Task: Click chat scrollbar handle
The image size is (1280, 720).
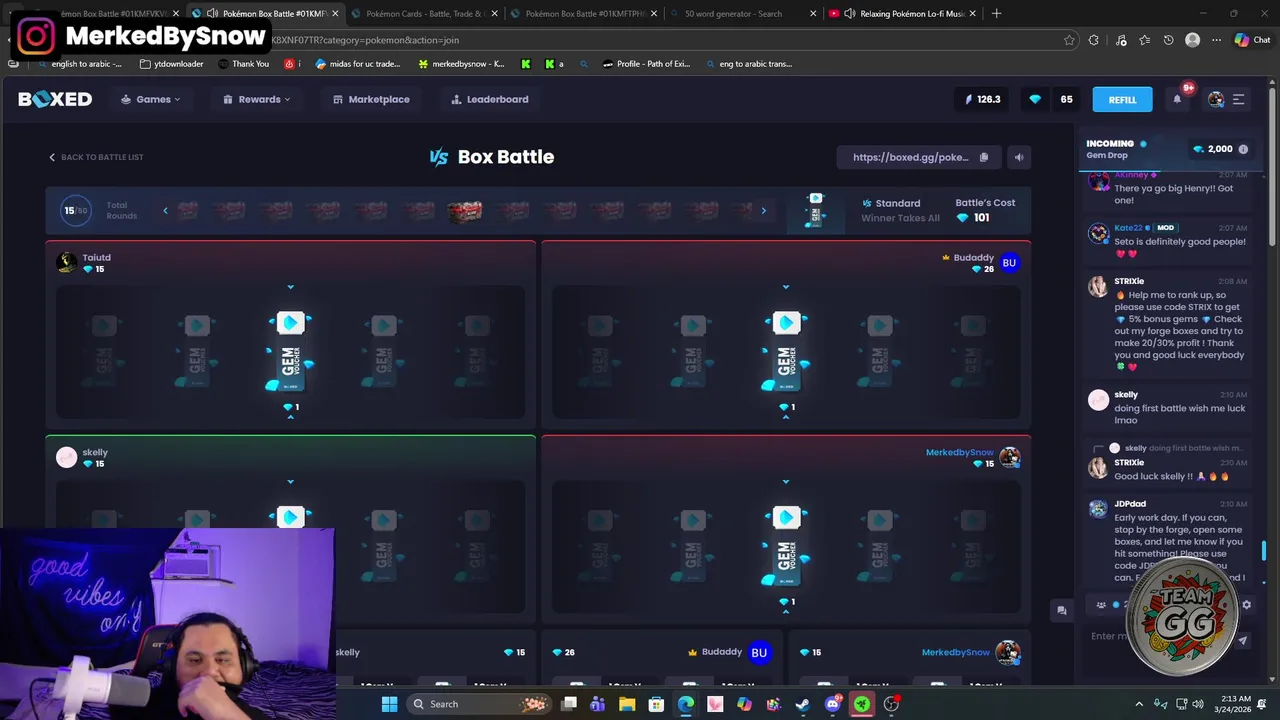Action: coord(1263,551)
